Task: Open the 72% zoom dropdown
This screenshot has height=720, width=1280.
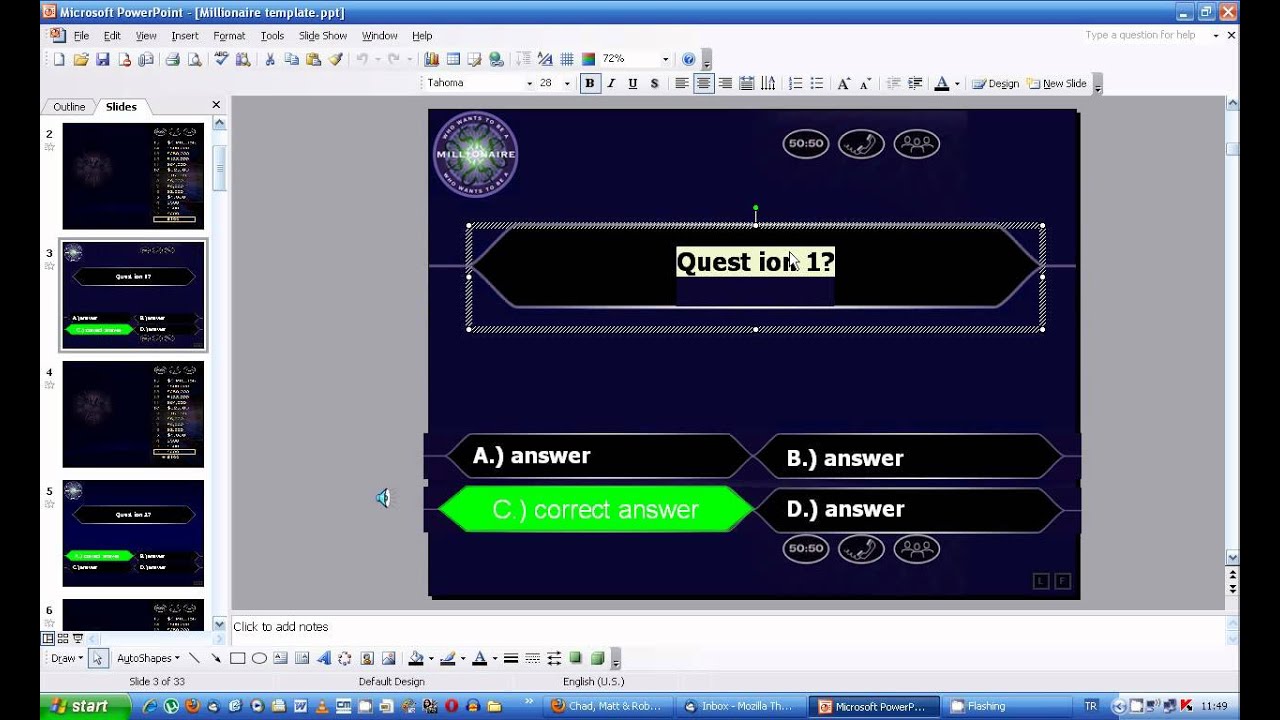Action: tap(665, 60)
